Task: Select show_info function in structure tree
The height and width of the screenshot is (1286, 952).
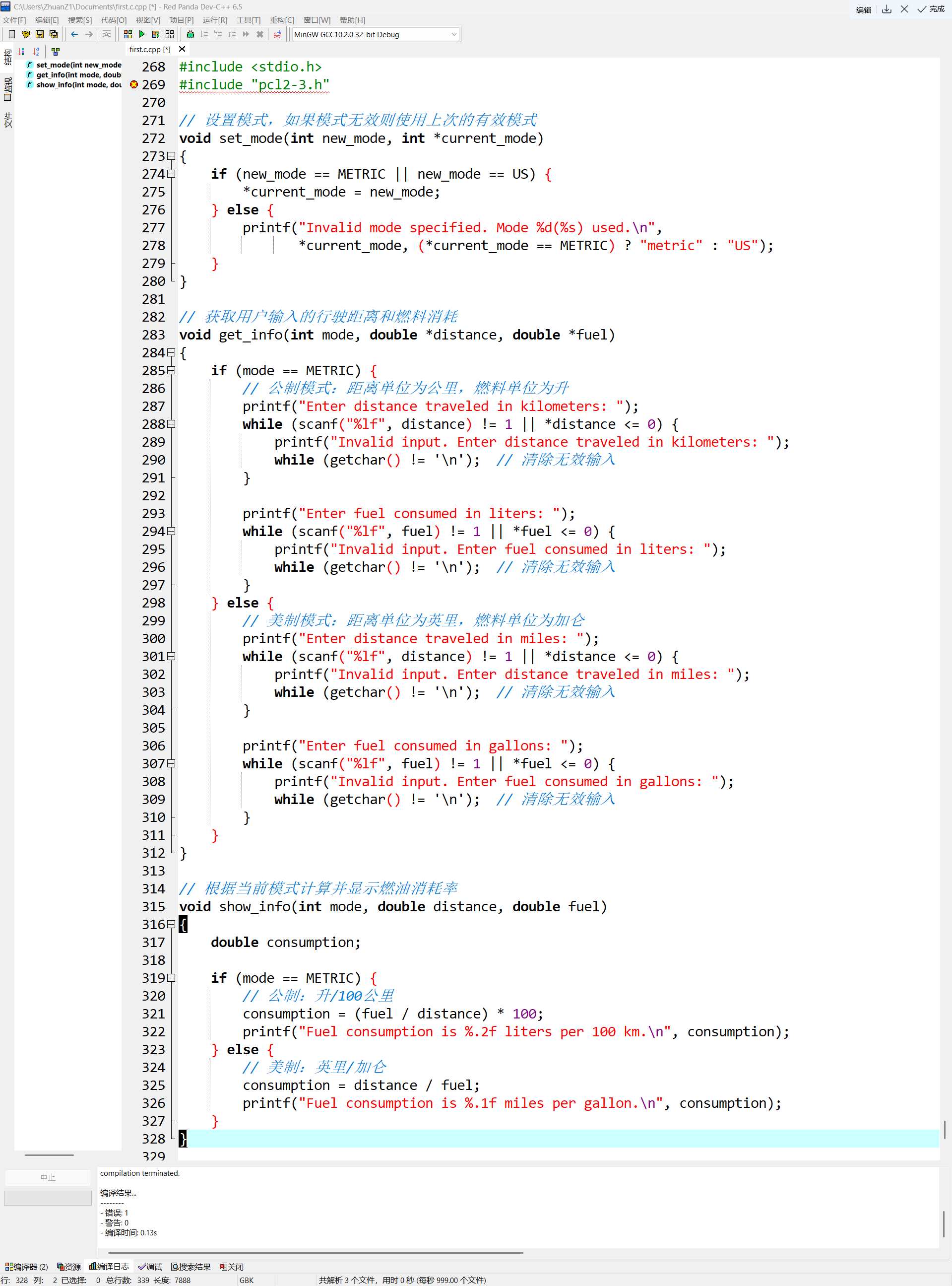Action: 74,85
